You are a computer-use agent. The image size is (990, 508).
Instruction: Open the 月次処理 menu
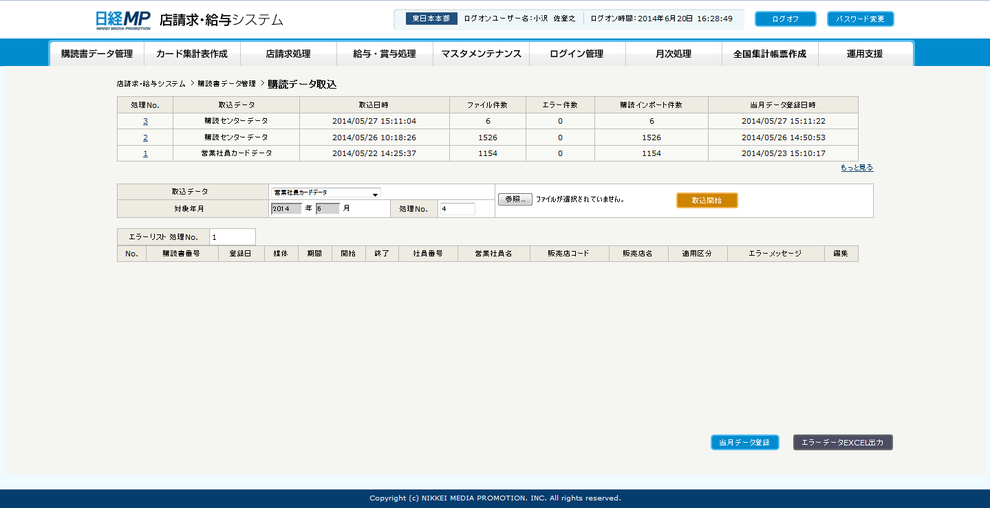[x=674, y=54]
